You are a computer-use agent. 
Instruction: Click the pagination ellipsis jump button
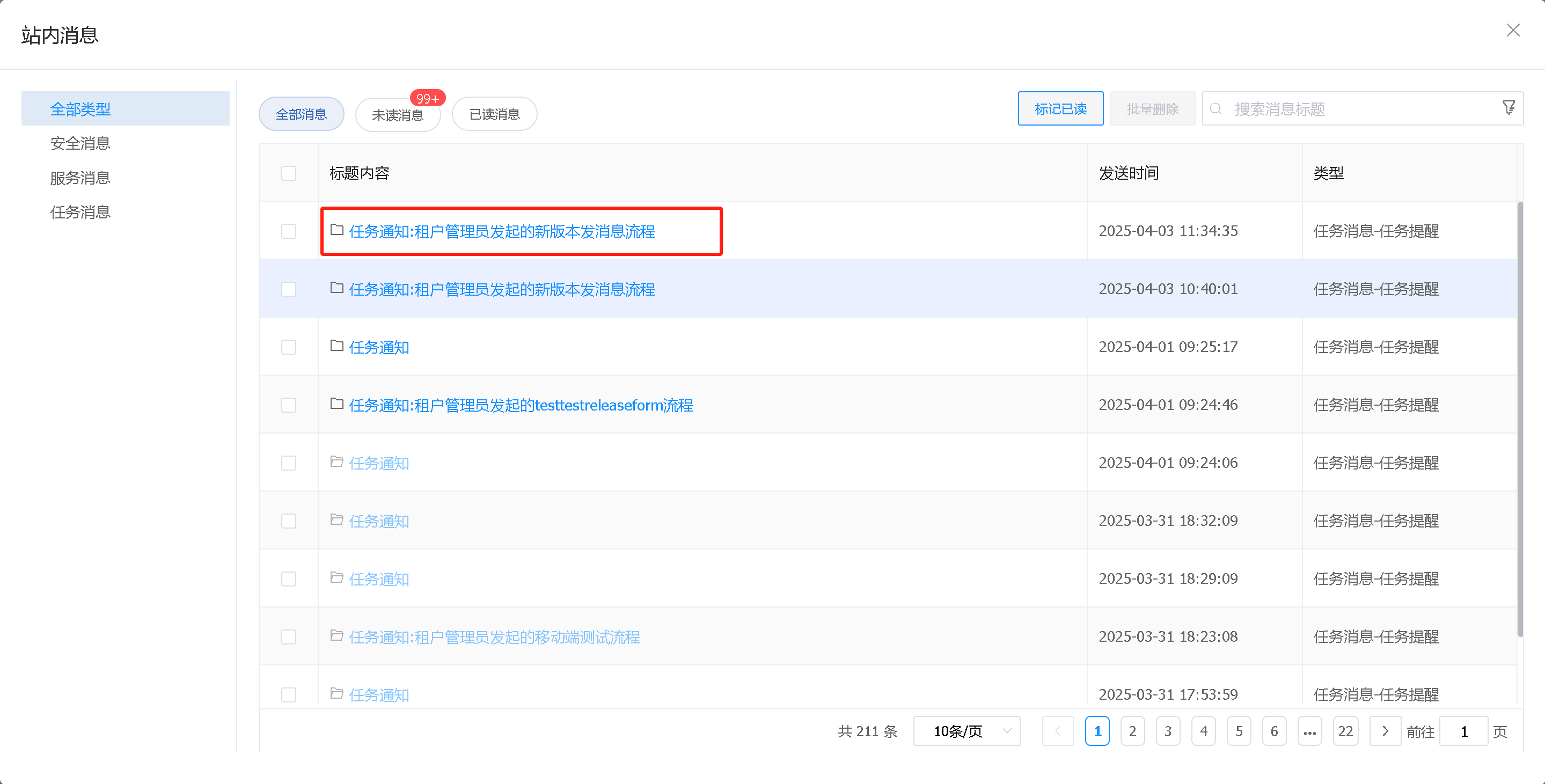pyautogui.click(x=1309, y=731)
